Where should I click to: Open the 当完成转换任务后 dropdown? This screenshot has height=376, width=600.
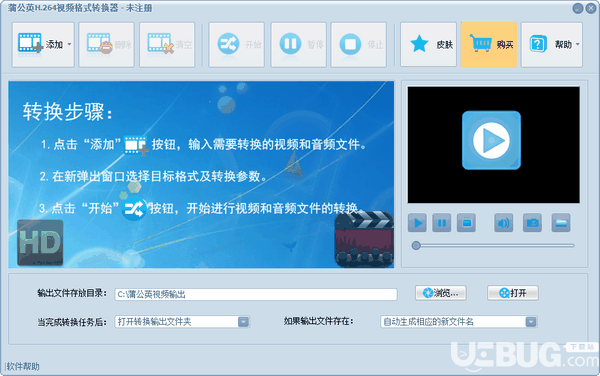[182, 322]
